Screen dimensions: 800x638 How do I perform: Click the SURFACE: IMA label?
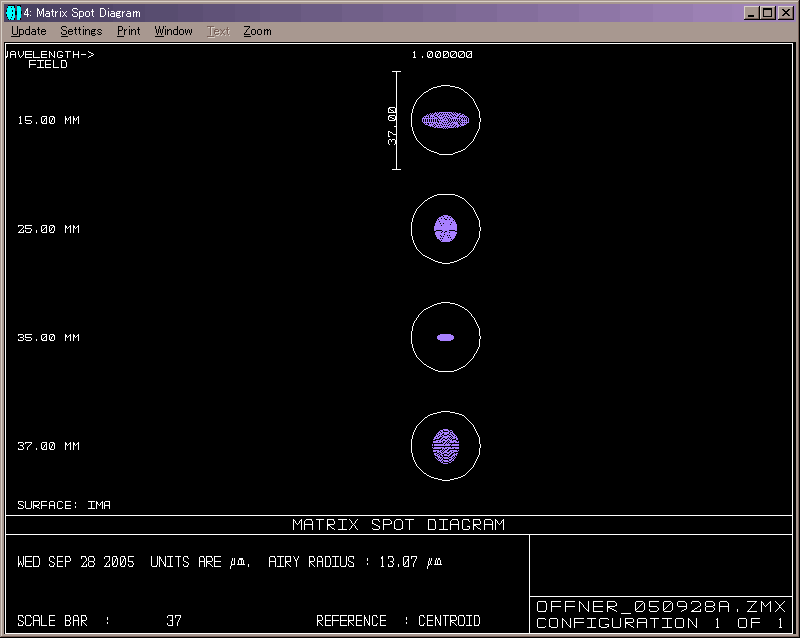click(64, 505)
